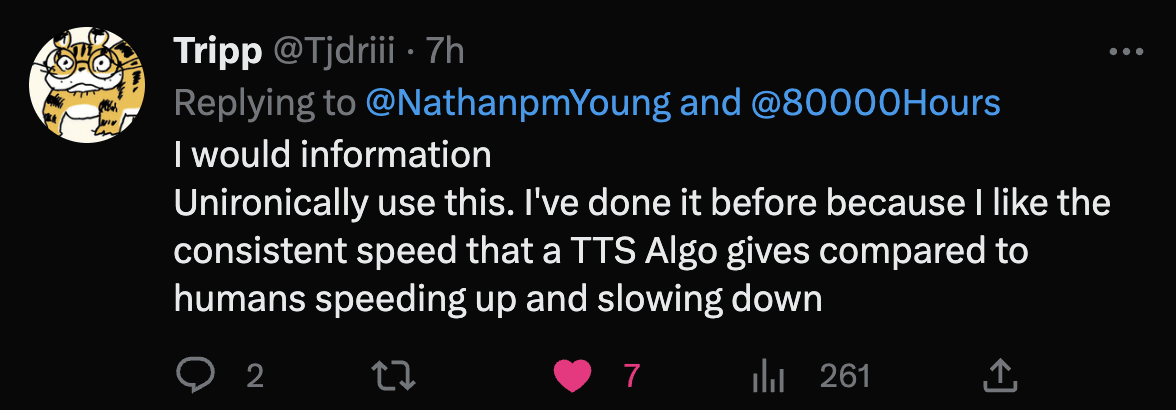Click the "Replying to" label text
The image size is (1176, 410).
pos(264,102)
